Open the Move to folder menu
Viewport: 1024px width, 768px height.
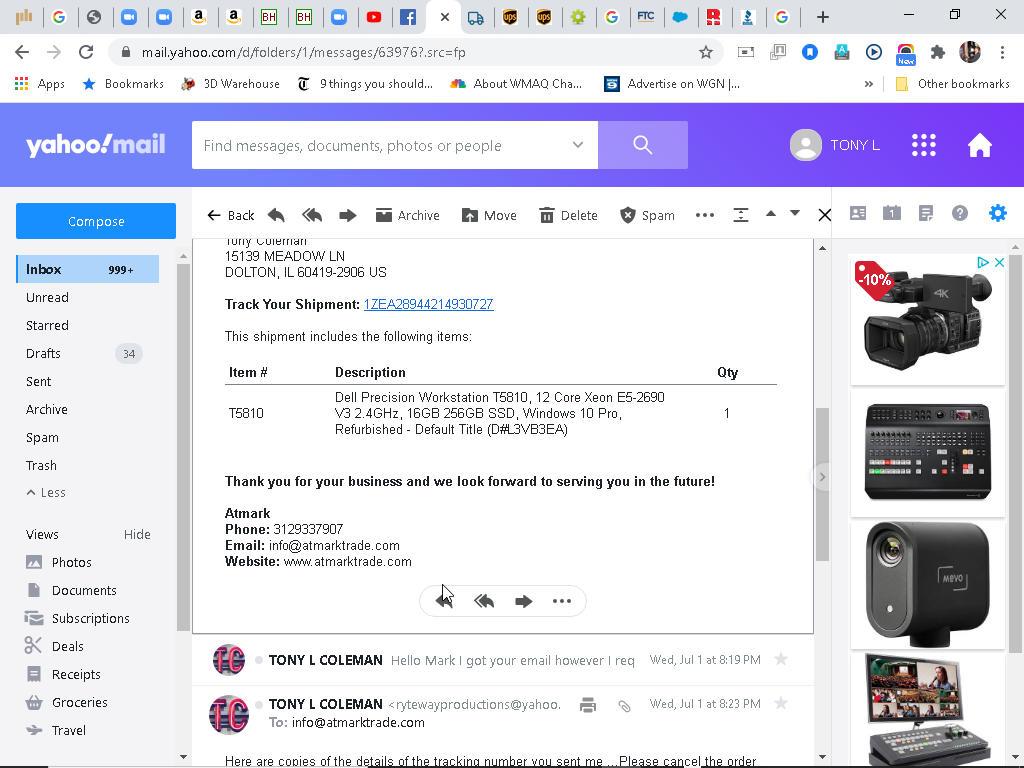[488, 215]
